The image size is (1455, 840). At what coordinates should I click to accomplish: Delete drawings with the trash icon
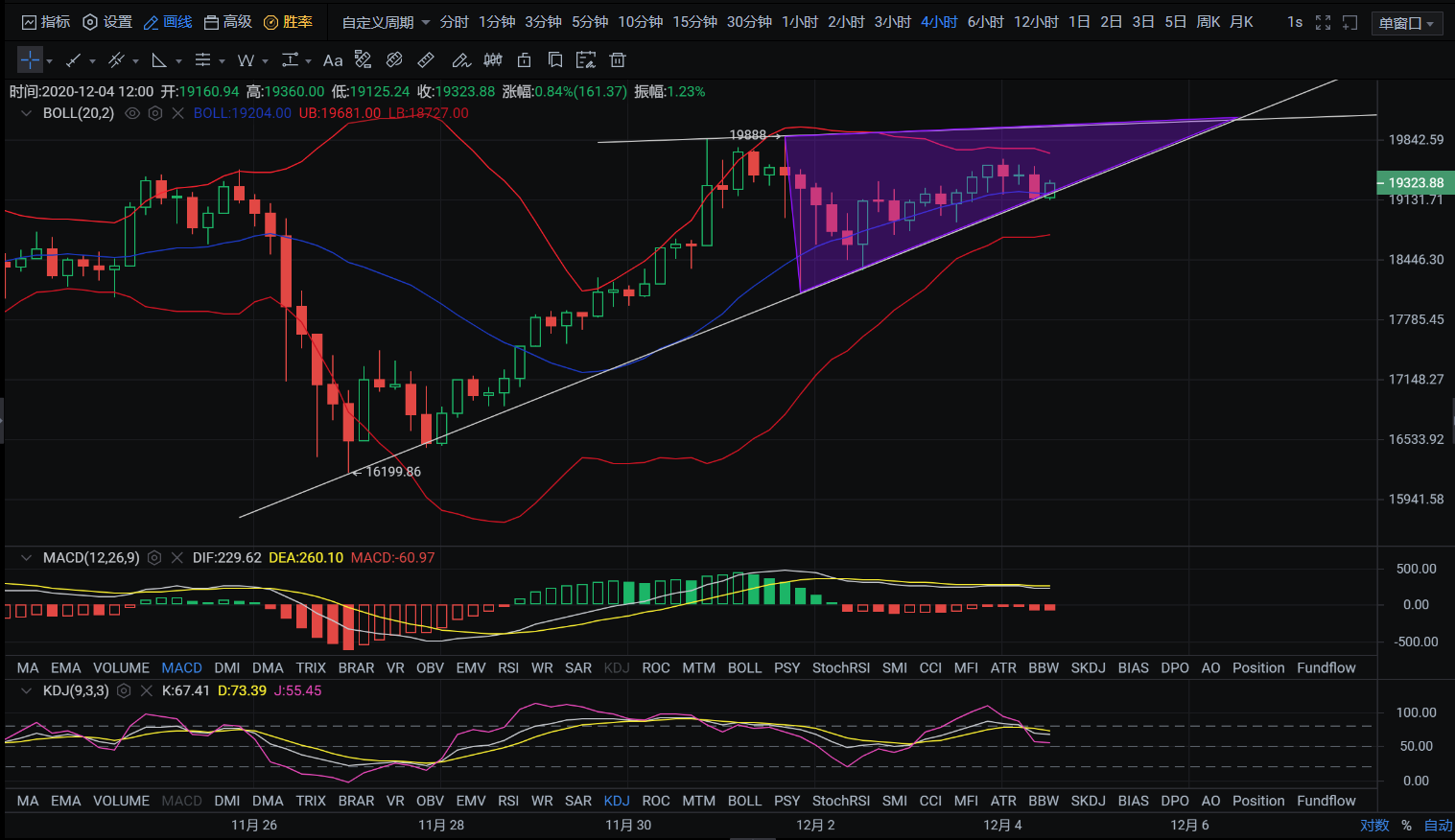(618, 60)
